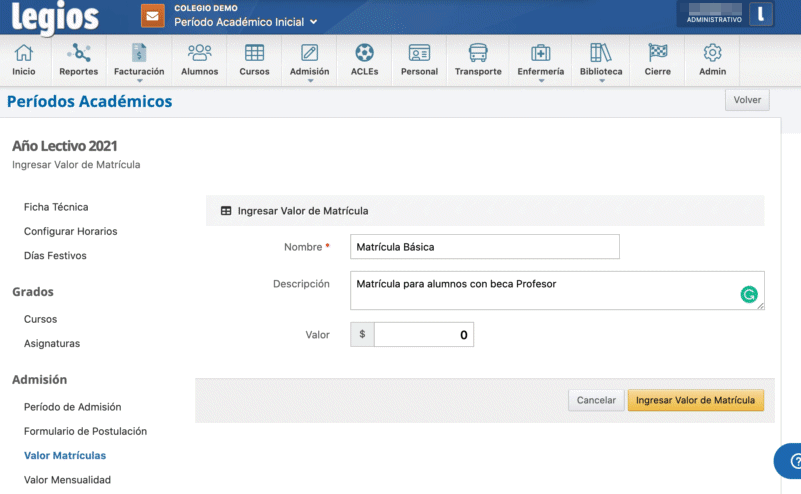The width and height of the screenshot is (801, 494).
Task: Select the ACLEs soccer ball icon
Action: point(364,54)
